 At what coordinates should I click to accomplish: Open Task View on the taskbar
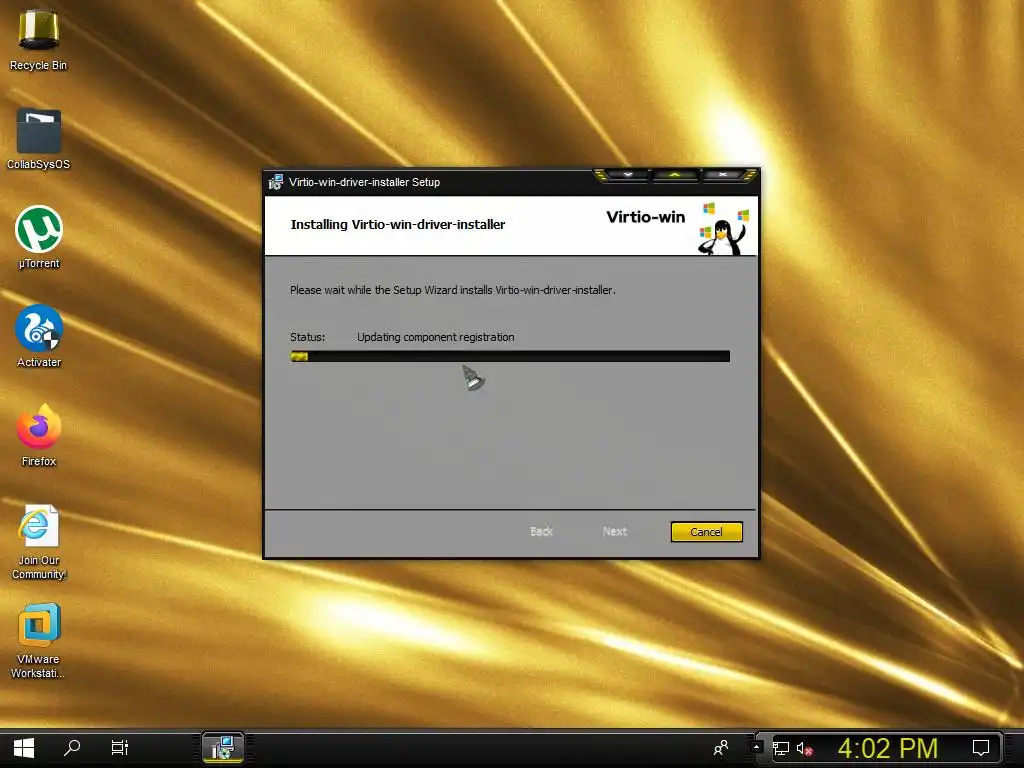(x=120, y=748)
